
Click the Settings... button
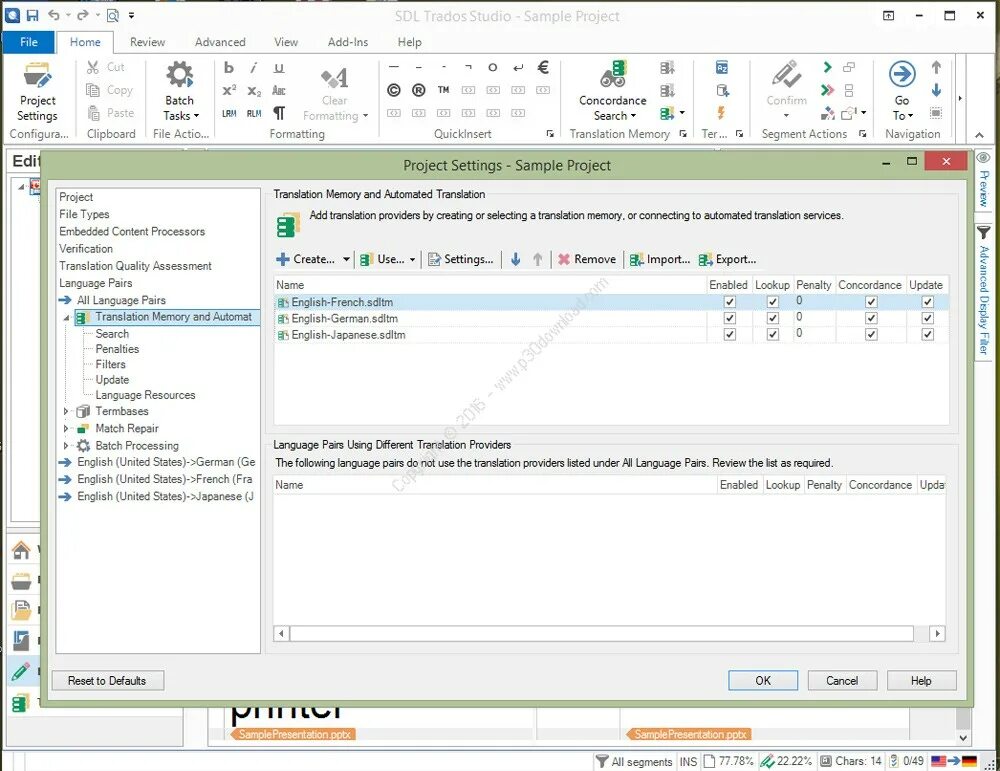tap(460, 259)
